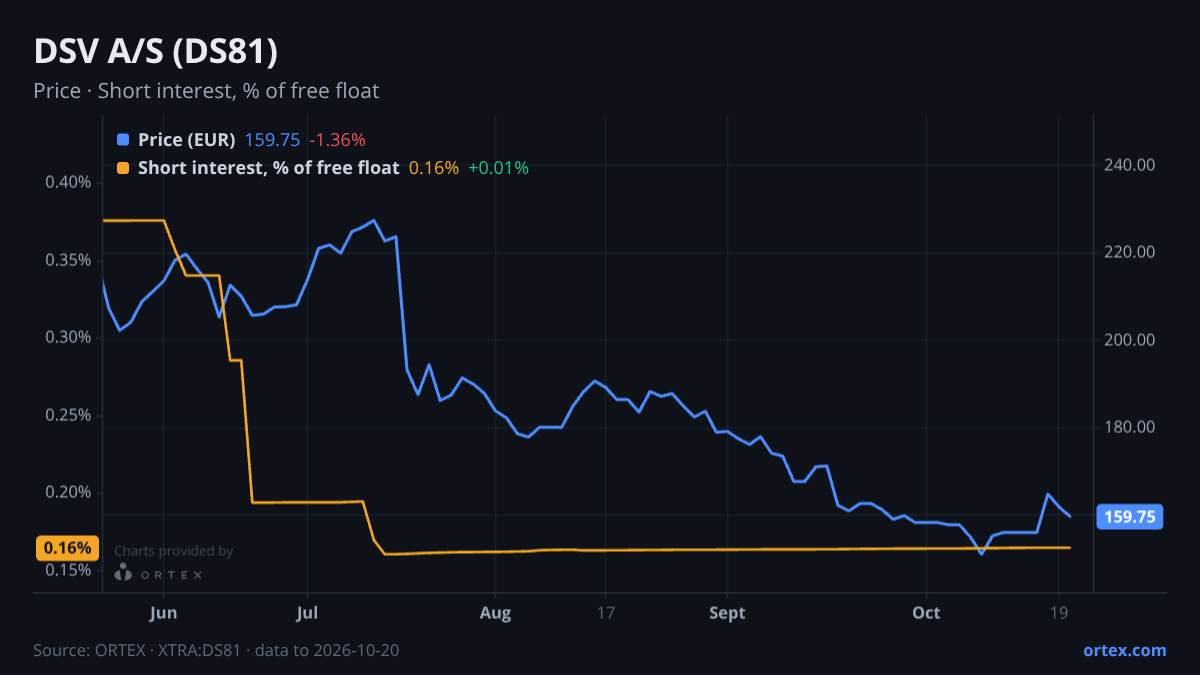Image resolution: width=1200 pixels, height=675 pixels.
Task: Click the 0.25% left axis label
Action: pyautogui.click(x=68, y=415)
